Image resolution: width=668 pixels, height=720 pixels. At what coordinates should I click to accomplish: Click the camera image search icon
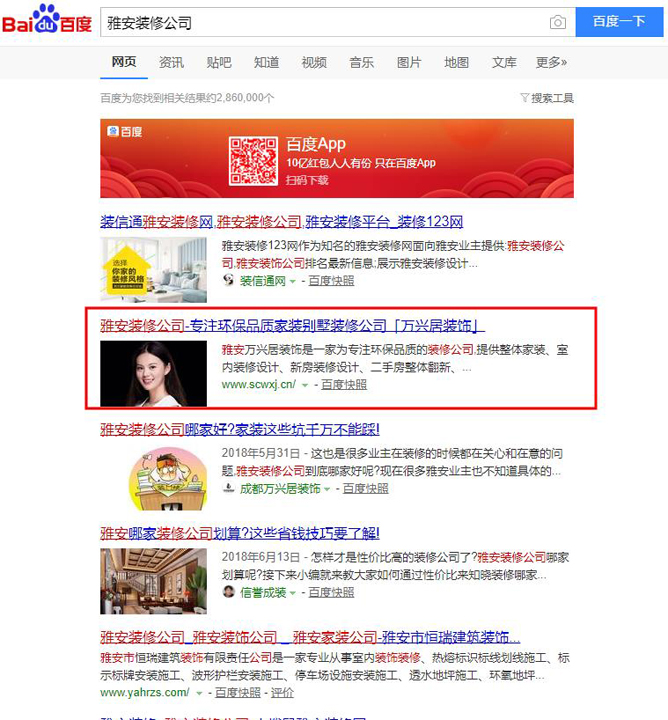pyautogui.click(x=557, y=22)
